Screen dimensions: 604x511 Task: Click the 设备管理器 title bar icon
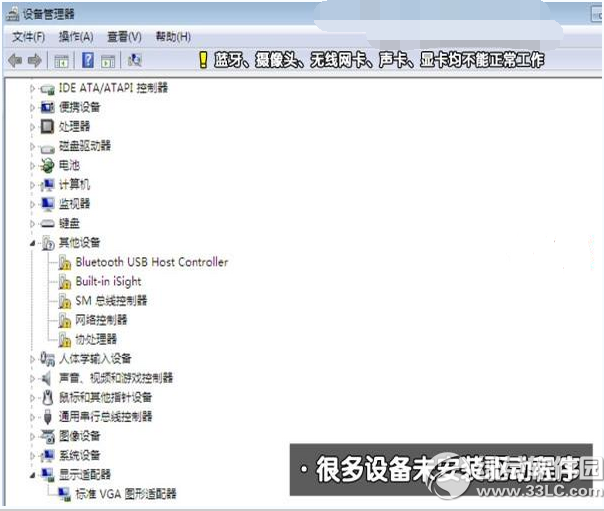(x=12, y=14)
